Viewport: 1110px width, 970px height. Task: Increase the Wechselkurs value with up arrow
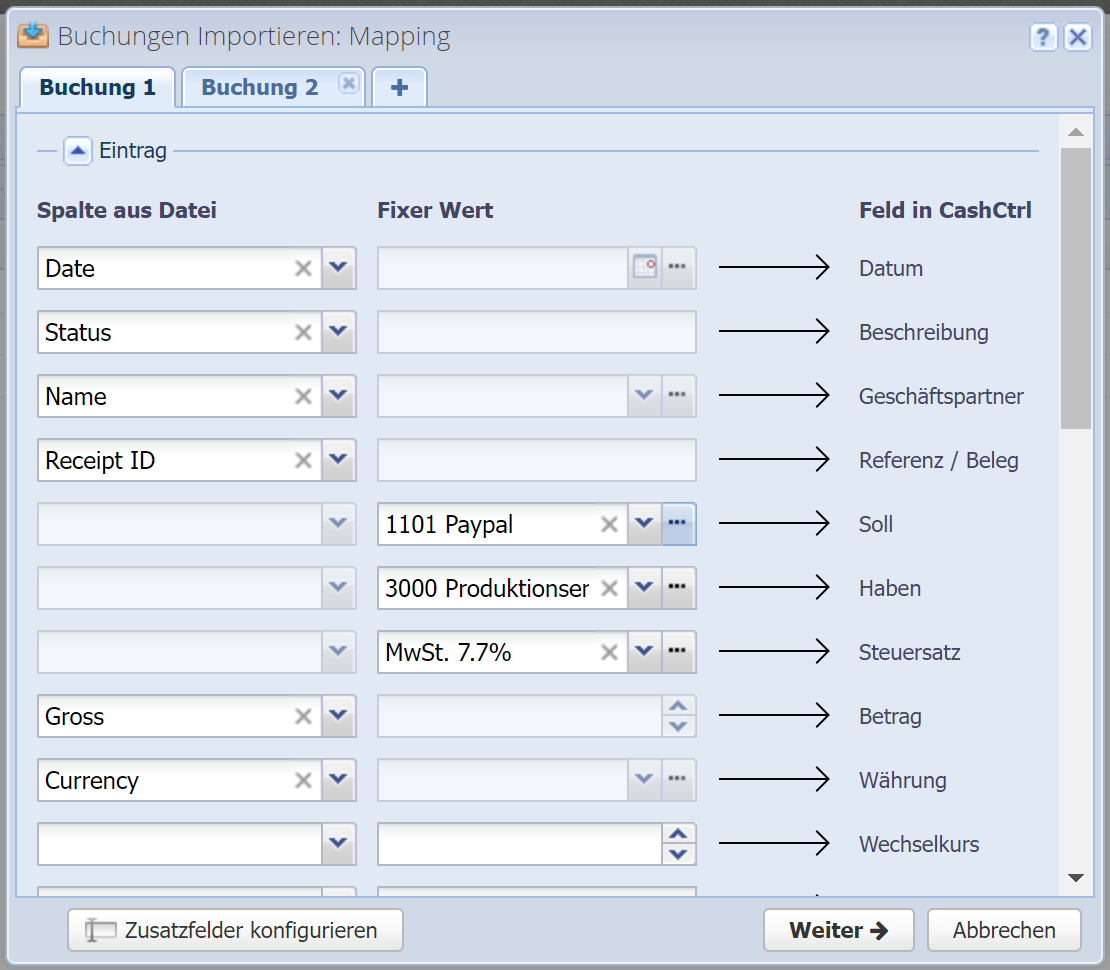tap(679, 834)
